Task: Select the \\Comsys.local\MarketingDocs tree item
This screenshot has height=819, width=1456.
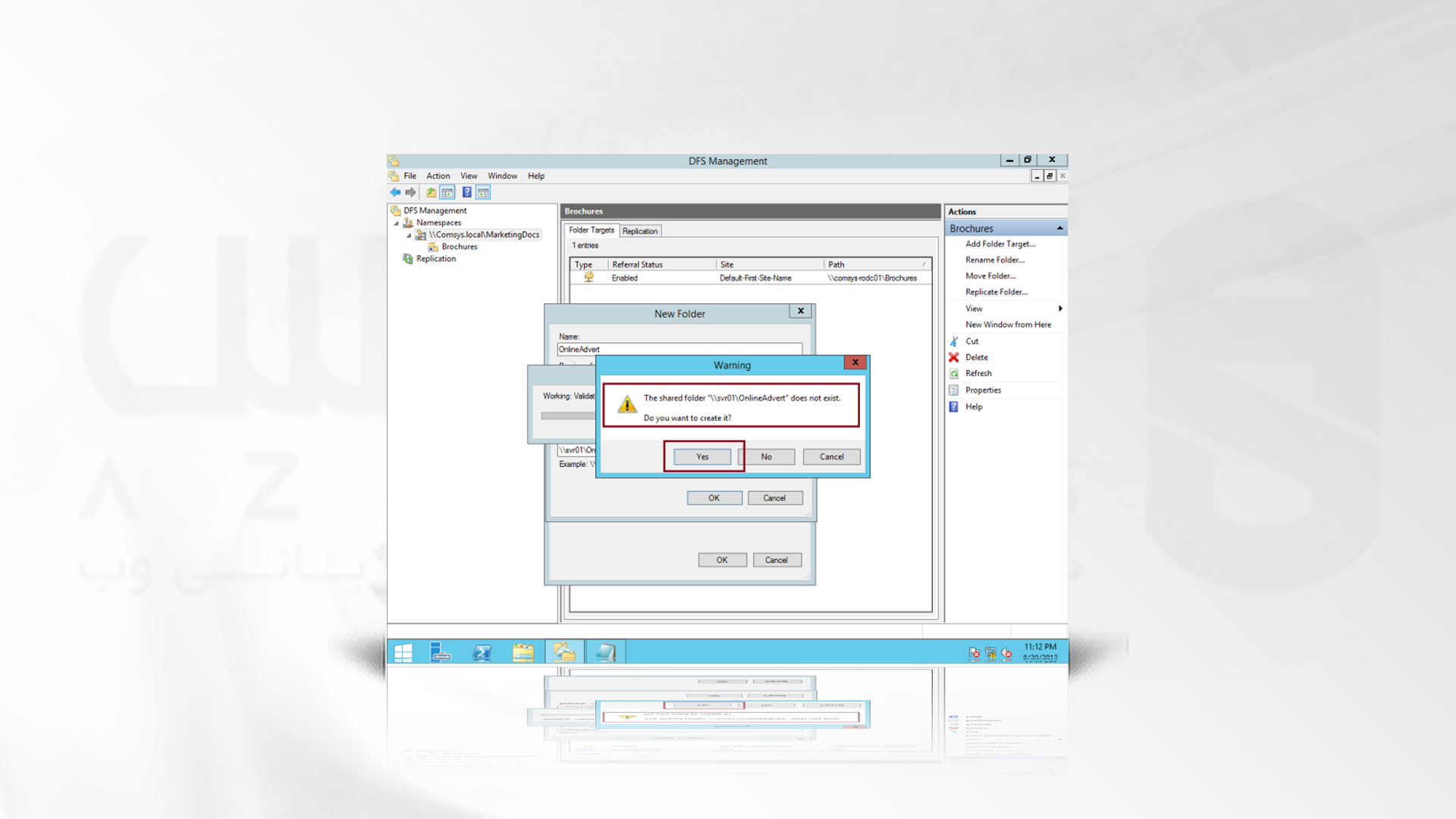Action: 484,235
